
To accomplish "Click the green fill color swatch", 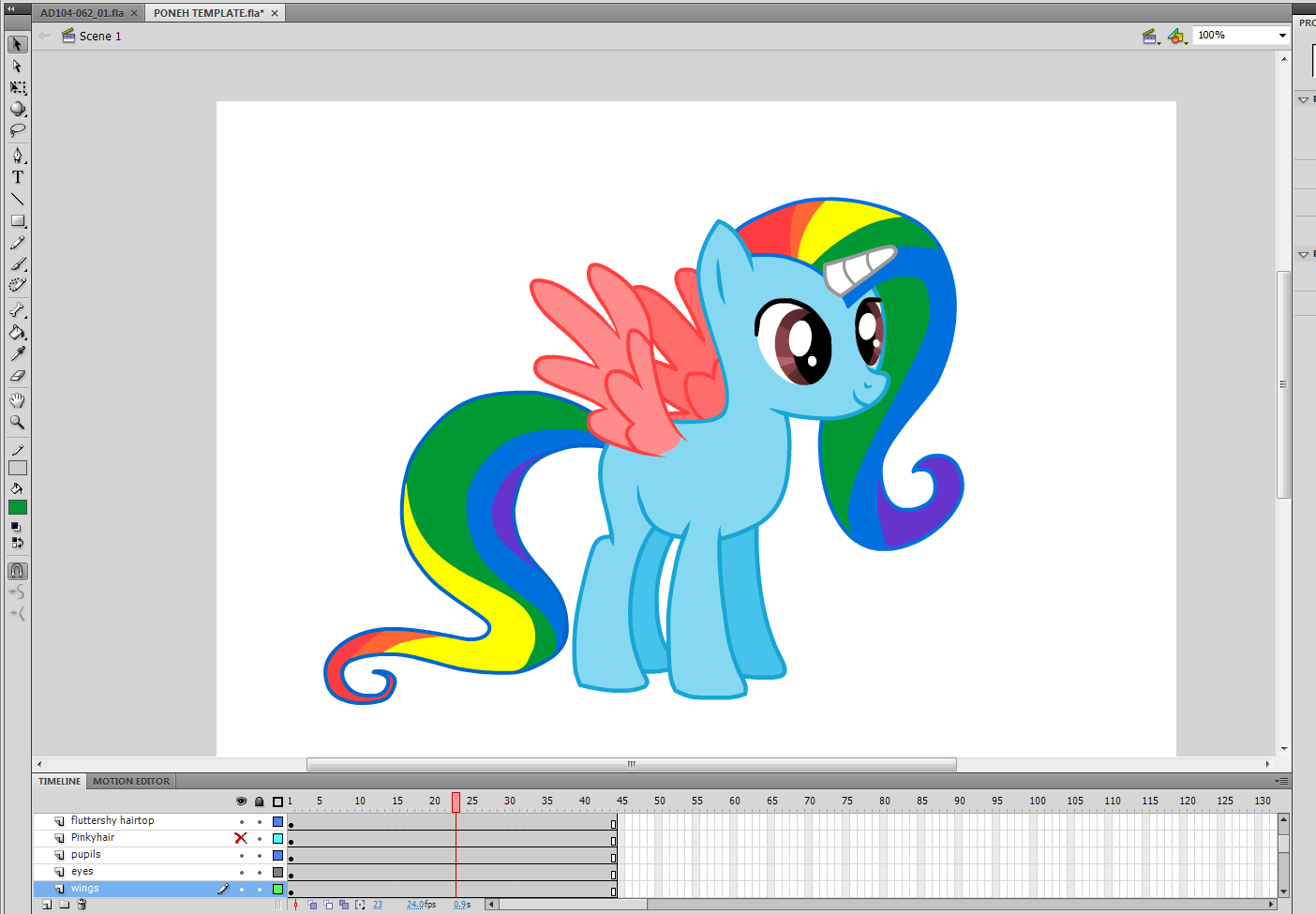I will click(18, 507).
